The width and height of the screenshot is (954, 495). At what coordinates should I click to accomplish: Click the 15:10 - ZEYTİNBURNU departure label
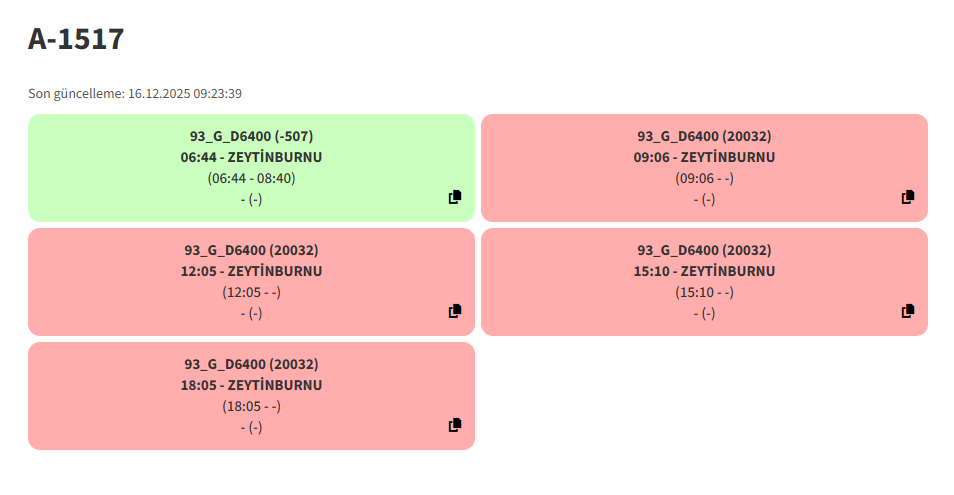[704, 271]
